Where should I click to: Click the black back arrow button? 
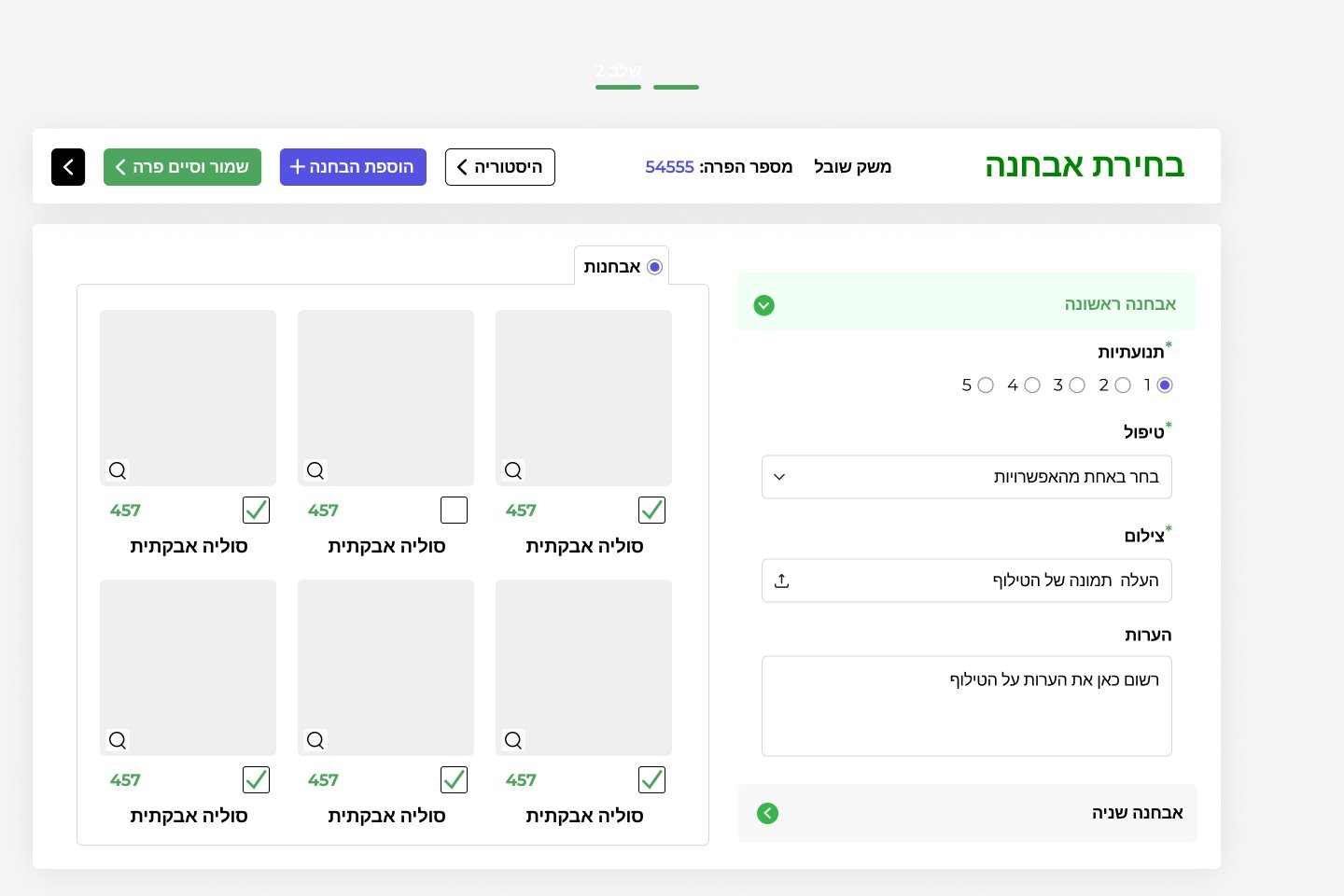(x=68, y=167)
